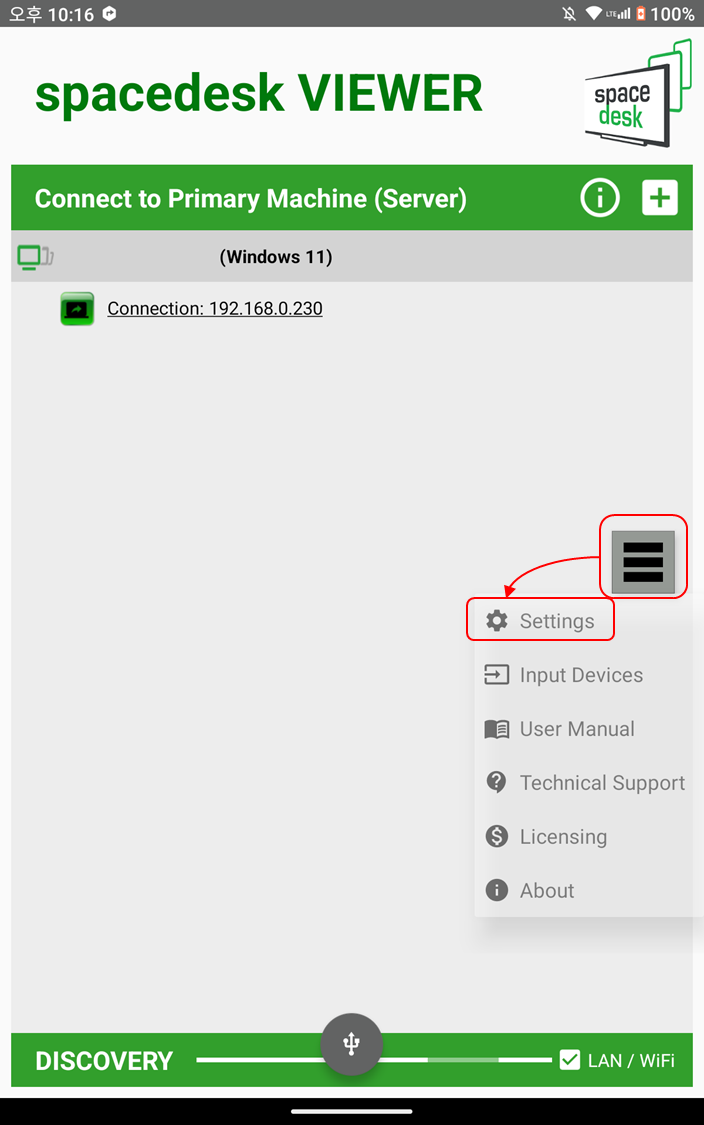
Task: Click the spacedesk VIEWER title
Action: tap(259, 94)
